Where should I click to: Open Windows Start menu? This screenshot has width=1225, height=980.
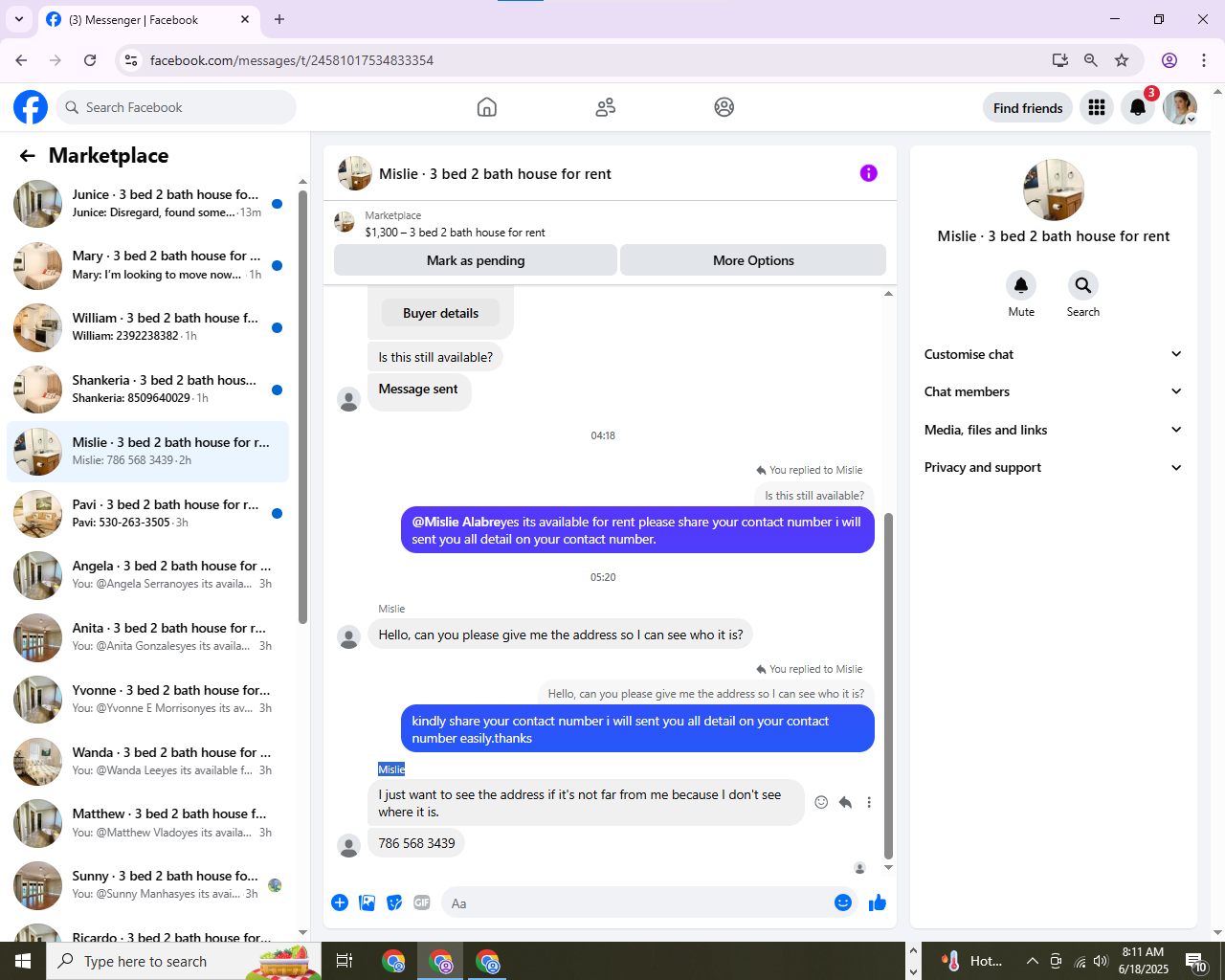(23, 961)
